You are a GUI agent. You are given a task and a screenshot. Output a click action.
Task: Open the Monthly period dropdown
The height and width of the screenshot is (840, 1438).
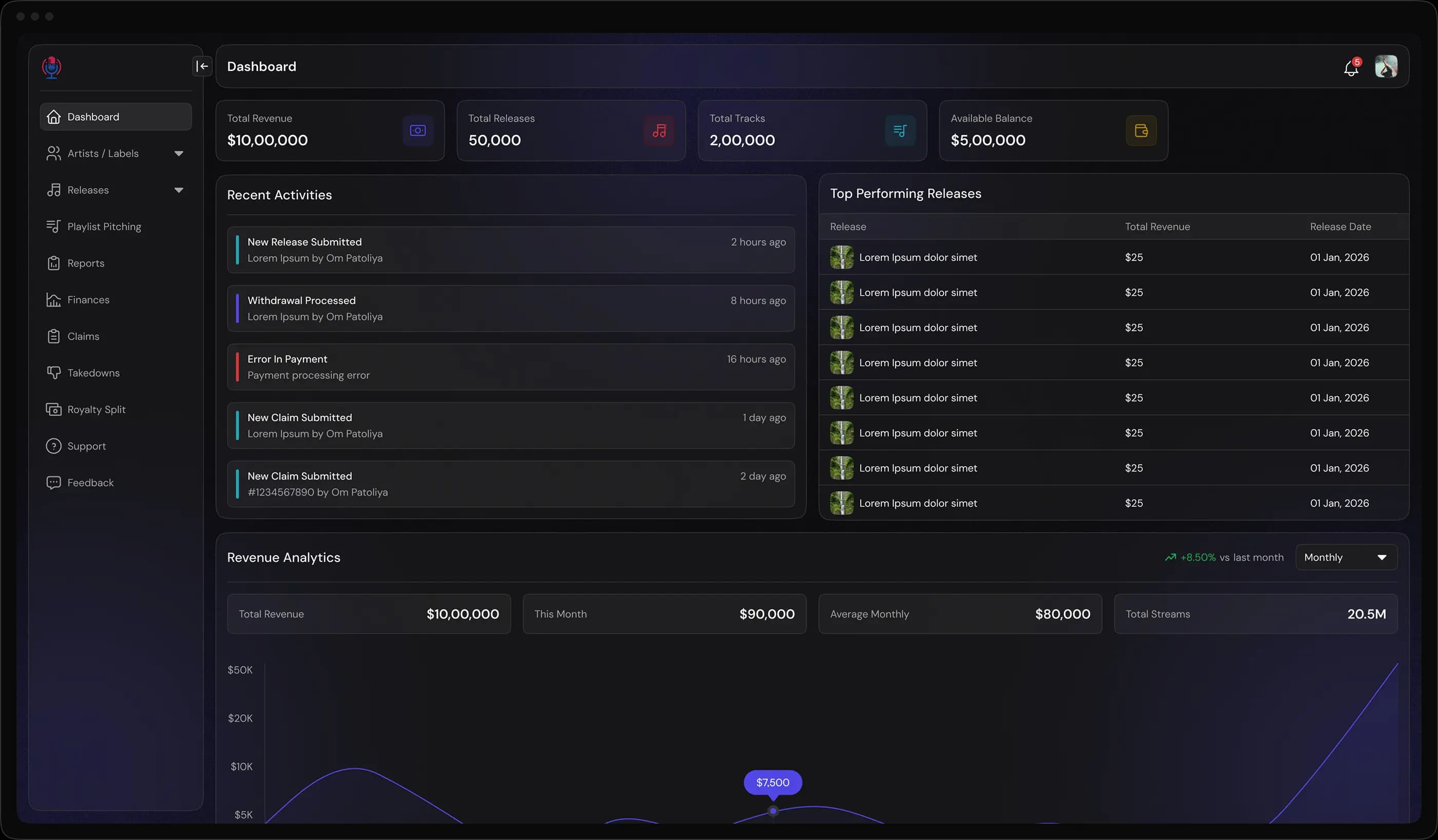tap(1346, 558)
